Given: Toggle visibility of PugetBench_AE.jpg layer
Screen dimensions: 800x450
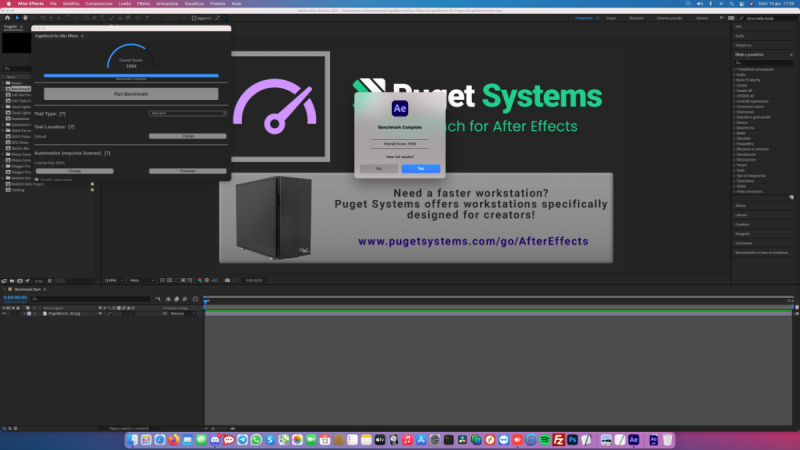Looking at the screenshot, I should click(x=4, y=313).
